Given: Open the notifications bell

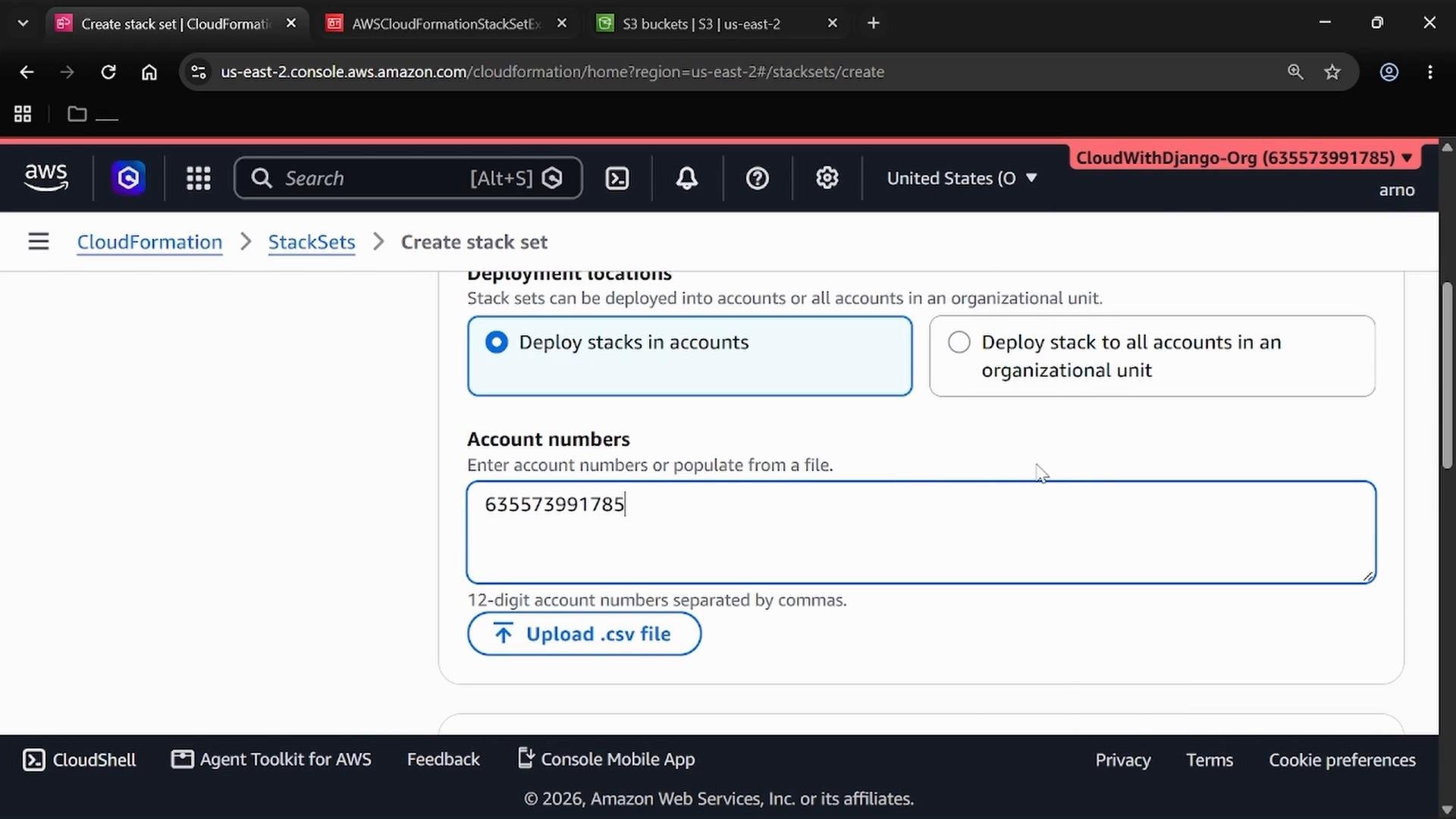Looking at the screenshot, I should [x=687, y=178].
